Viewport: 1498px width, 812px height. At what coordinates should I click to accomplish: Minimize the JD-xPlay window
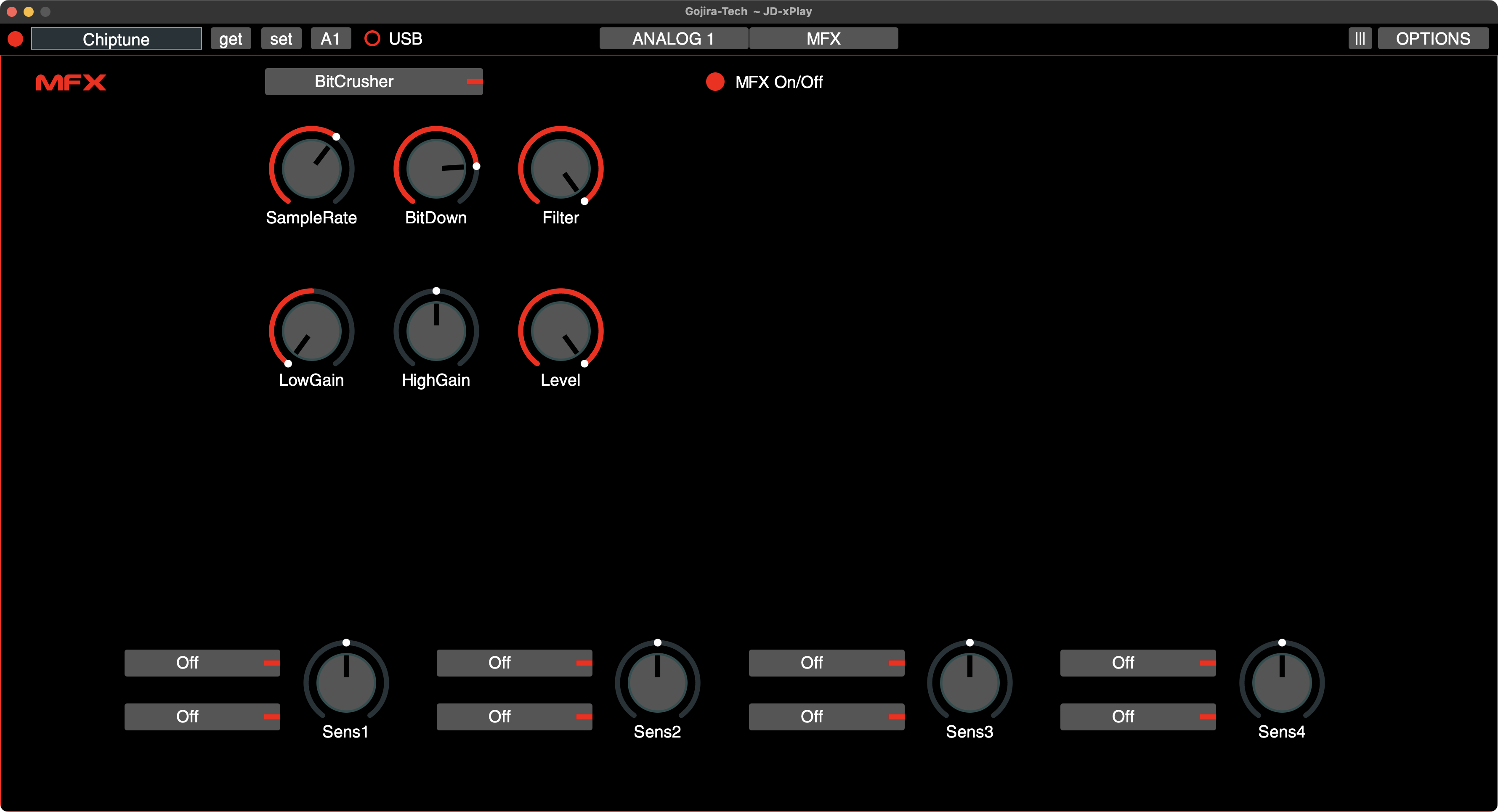[x=29, y=12]
